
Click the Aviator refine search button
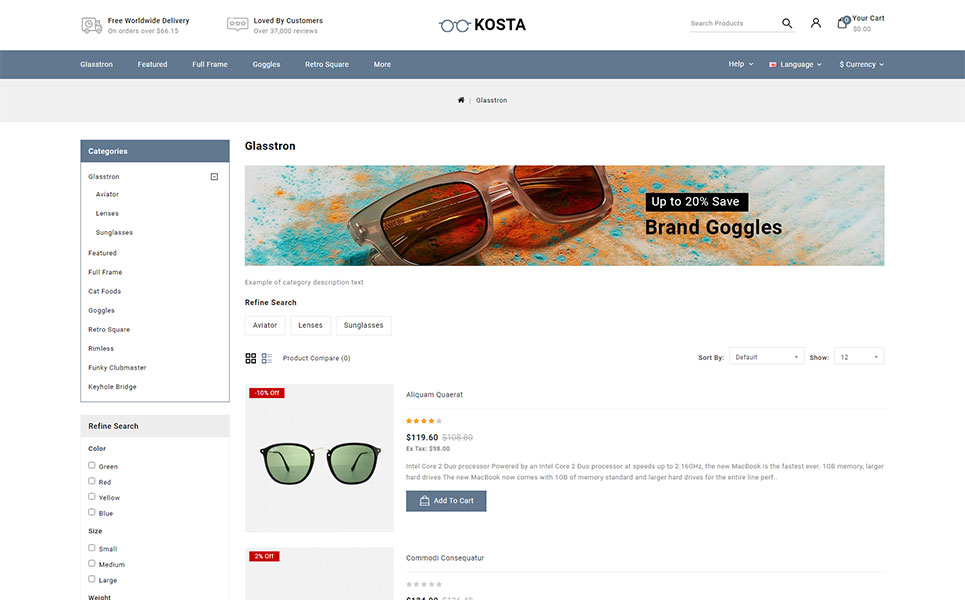(x=265, y=326)
